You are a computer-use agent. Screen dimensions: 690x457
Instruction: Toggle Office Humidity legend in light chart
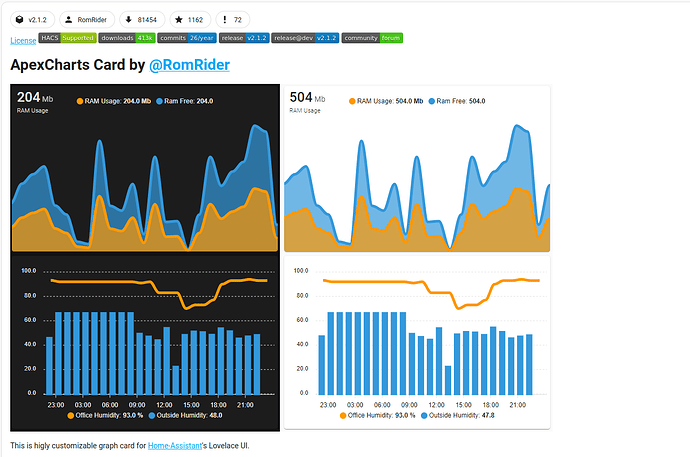(378, 415)
